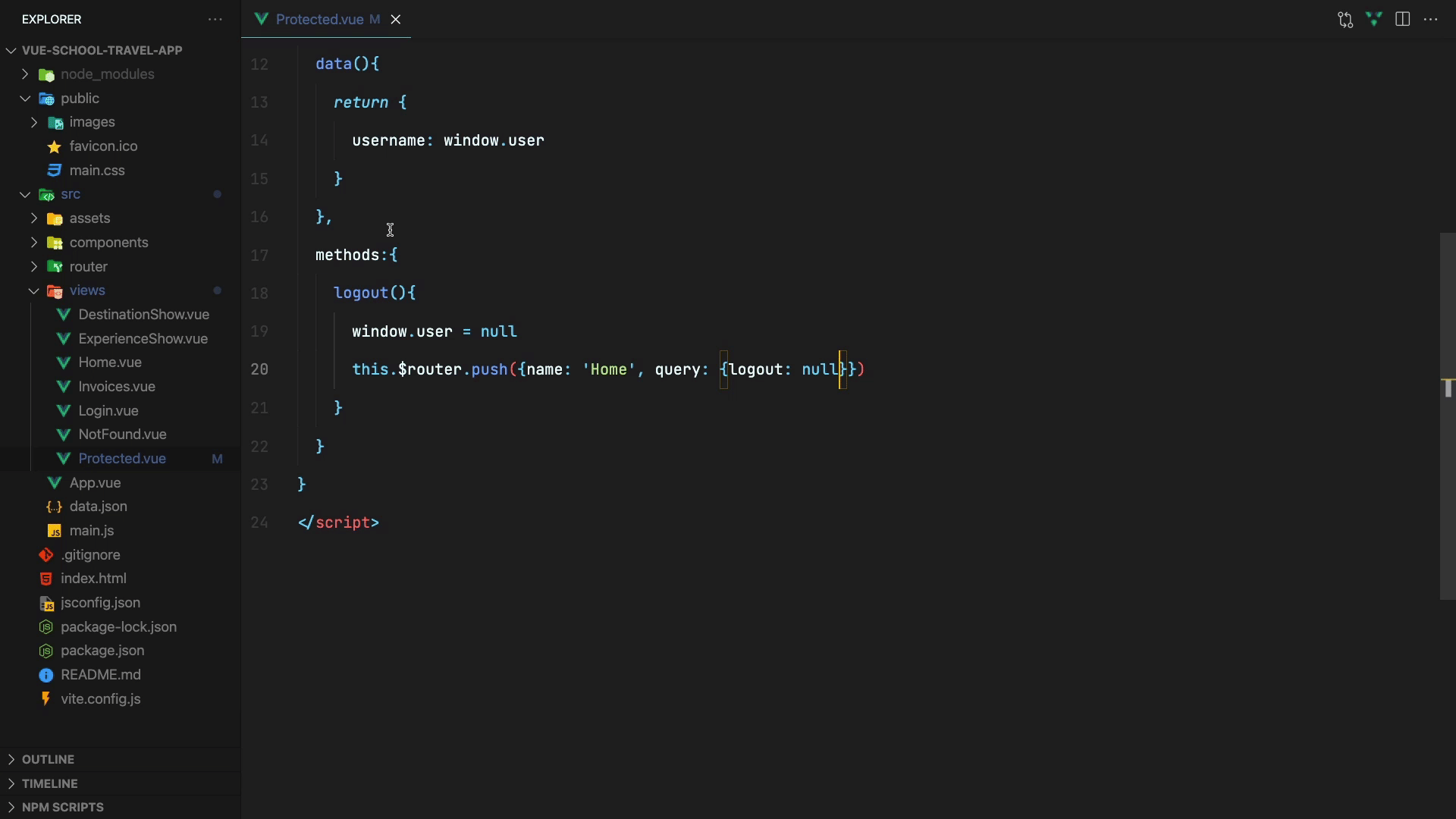The image size is (1456, 819).
Task: Open Home.vue from the file tree
Action: click(x=110, y=362)
